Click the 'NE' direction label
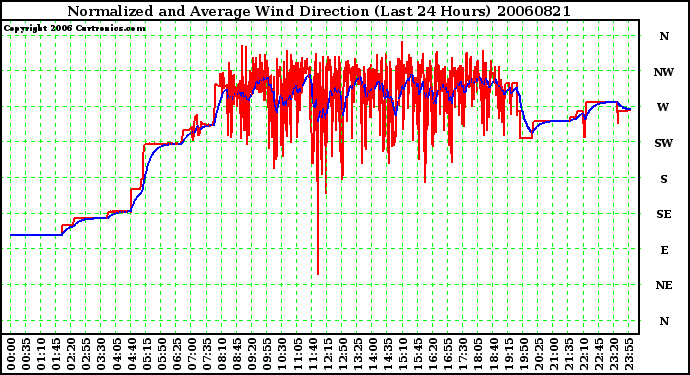This screenshot has height=375, width=690. pos(664,286)
